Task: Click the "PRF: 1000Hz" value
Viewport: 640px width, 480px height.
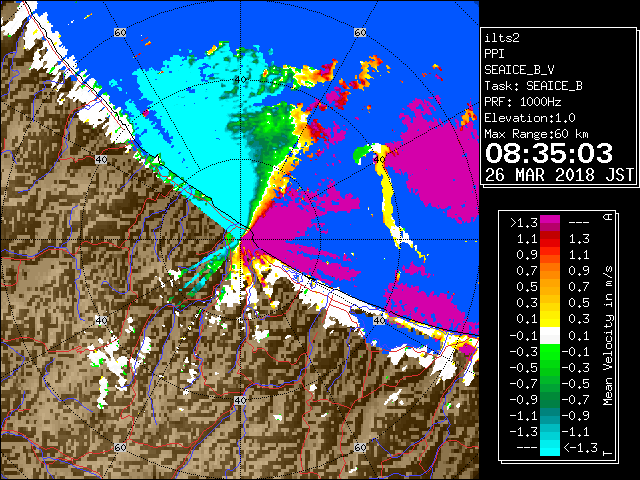Action: coord(523,102)
